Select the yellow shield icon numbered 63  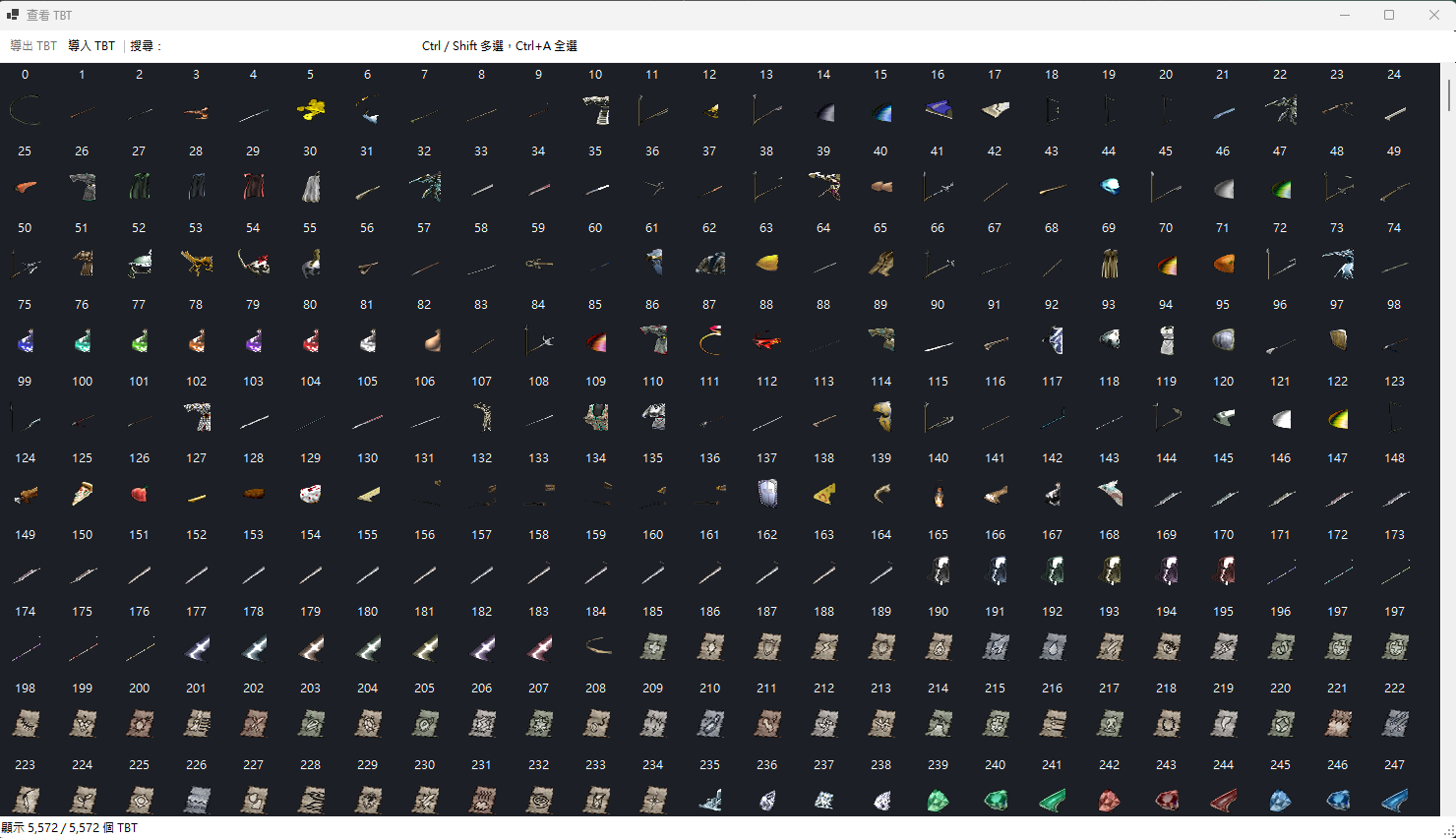767,264
